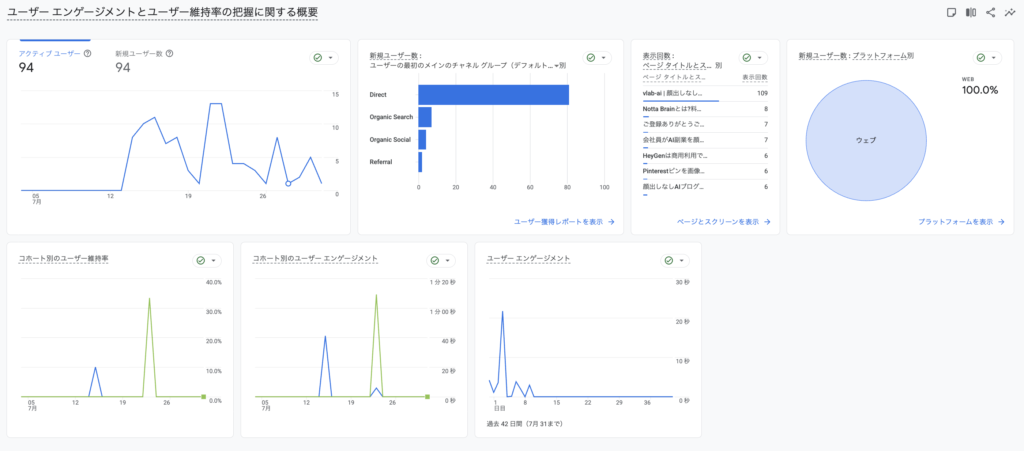The width and height of the screenshot is (1024, 451).
Task: Click the highlighted data point on active users line
Action: [x=288, y=183]
